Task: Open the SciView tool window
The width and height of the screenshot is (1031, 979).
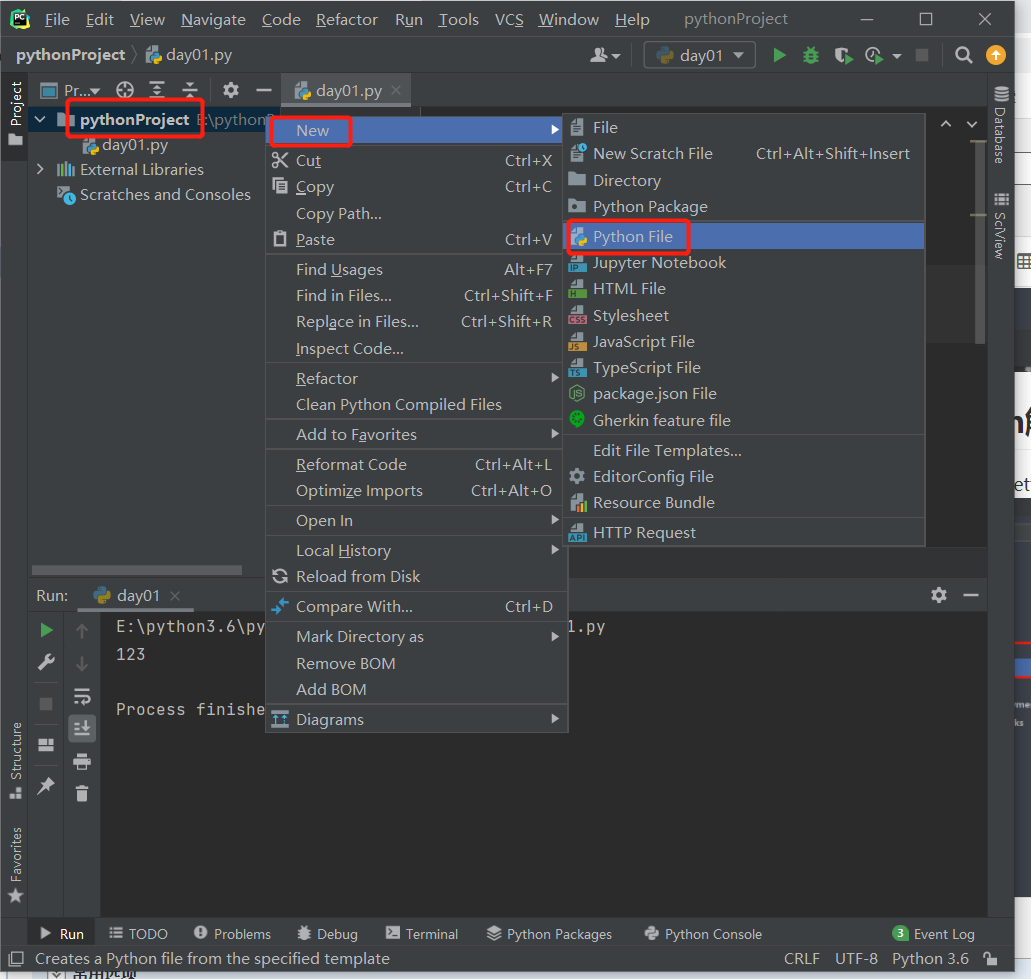Action: click(x=1001, y=226)
